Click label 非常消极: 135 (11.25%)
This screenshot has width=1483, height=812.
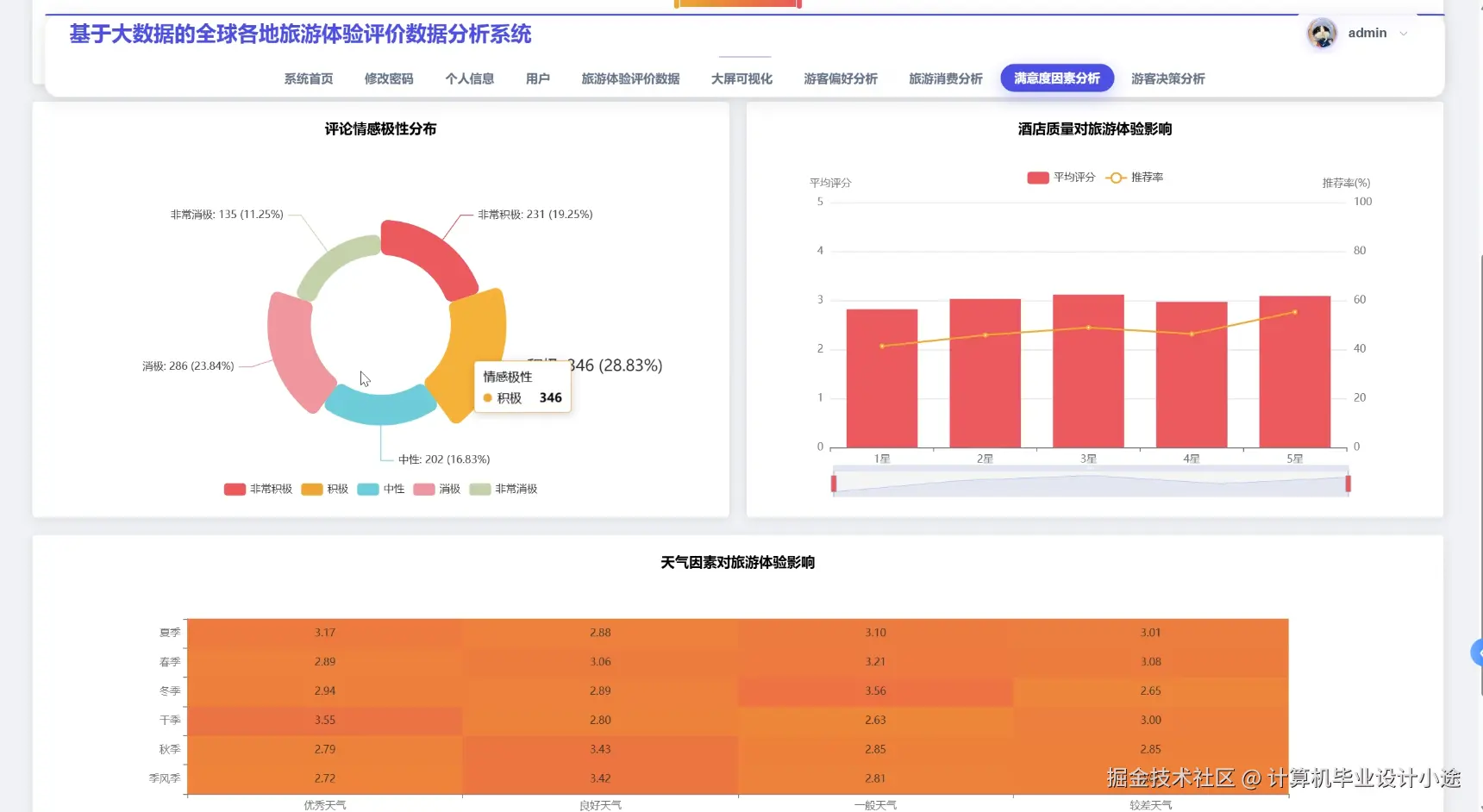point(227,215)
